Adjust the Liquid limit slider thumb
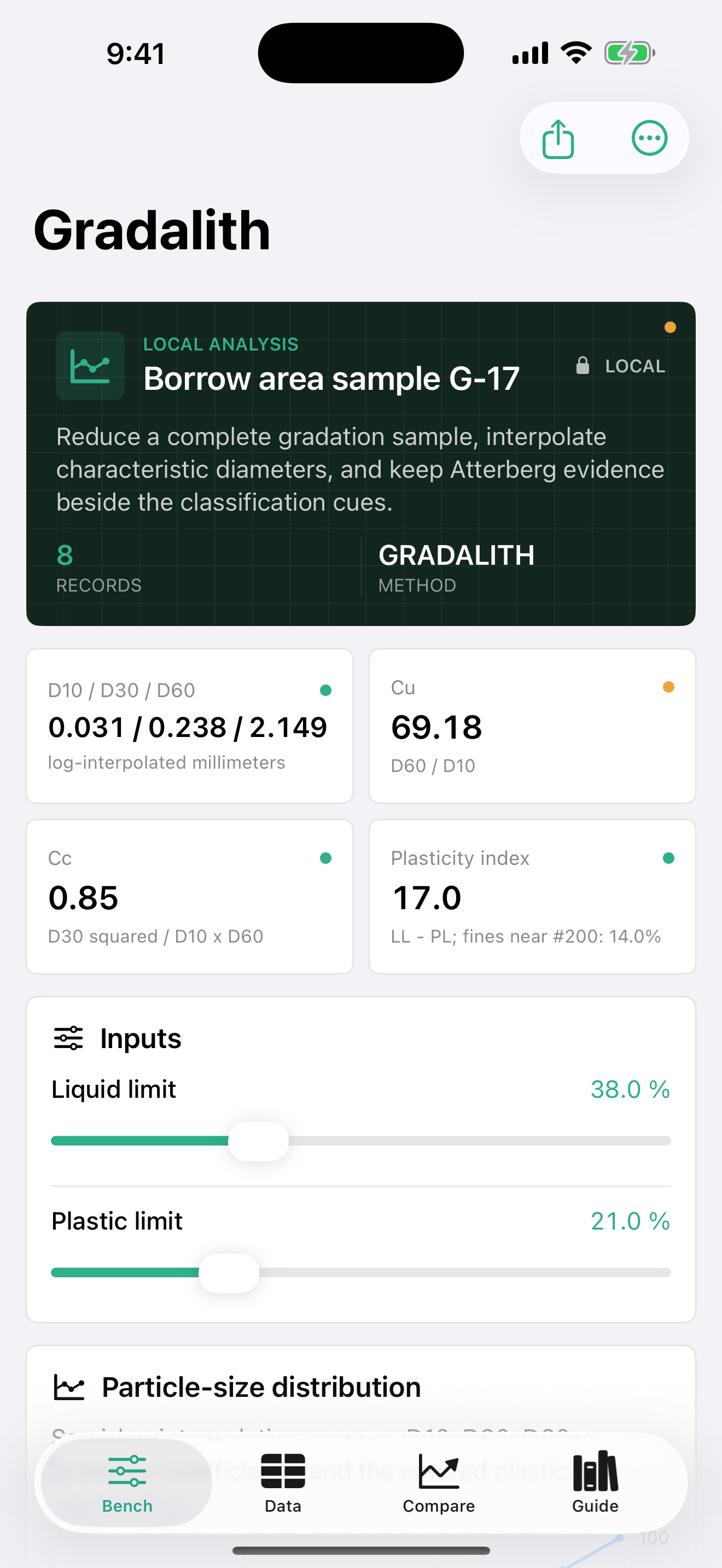This screenshot has height=1568, width=722. 258,1142
